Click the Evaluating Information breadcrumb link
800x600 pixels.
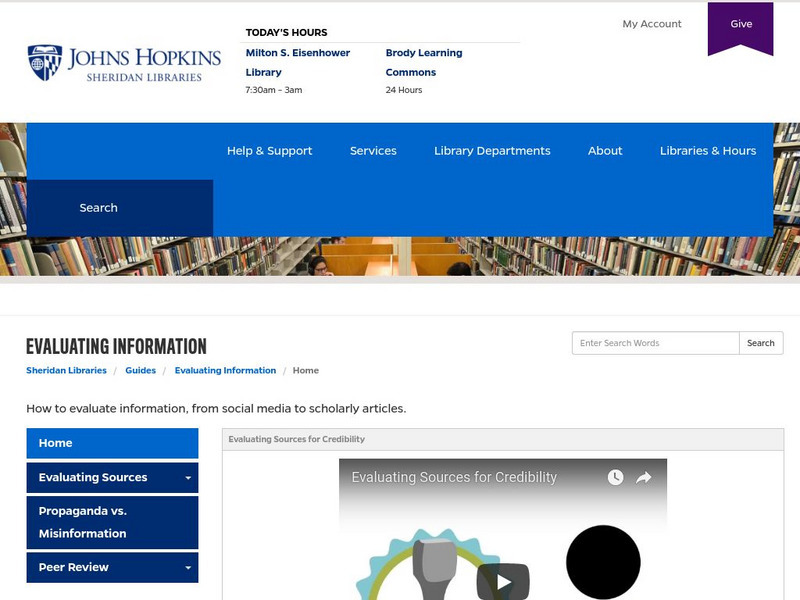[x=225, y=370]
